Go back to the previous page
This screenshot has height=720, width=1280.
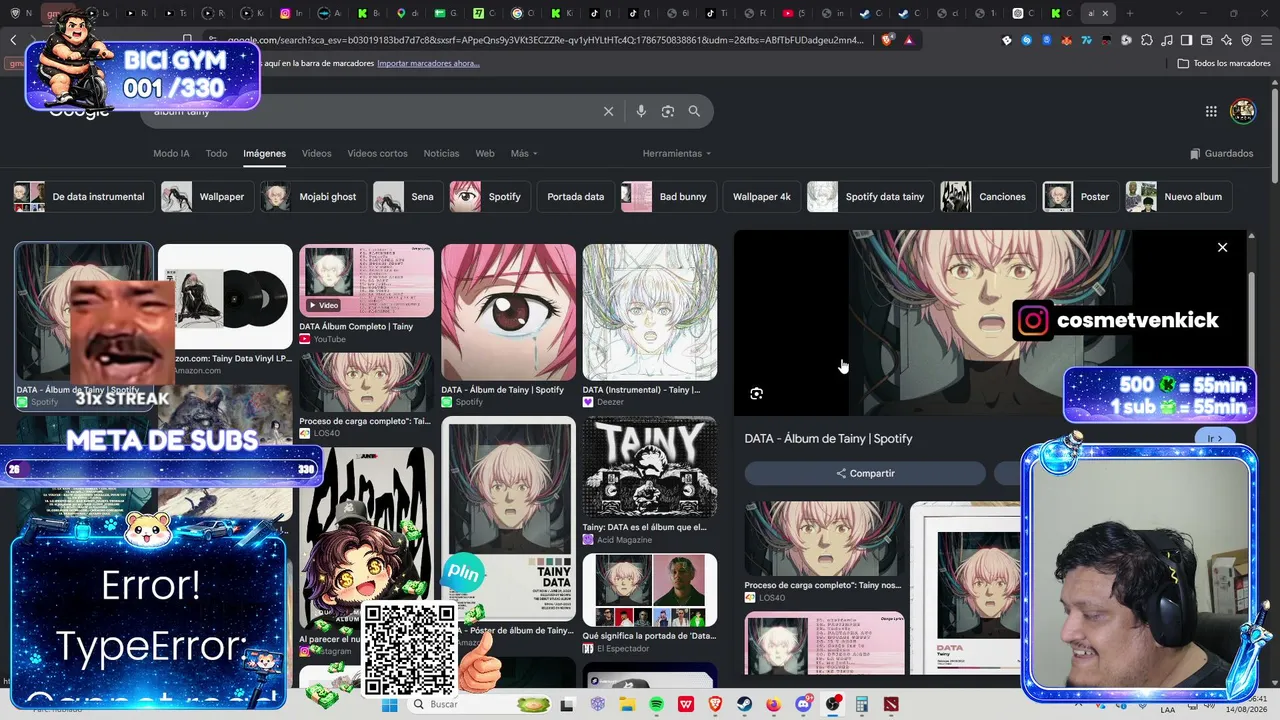(x=13, y=40)
